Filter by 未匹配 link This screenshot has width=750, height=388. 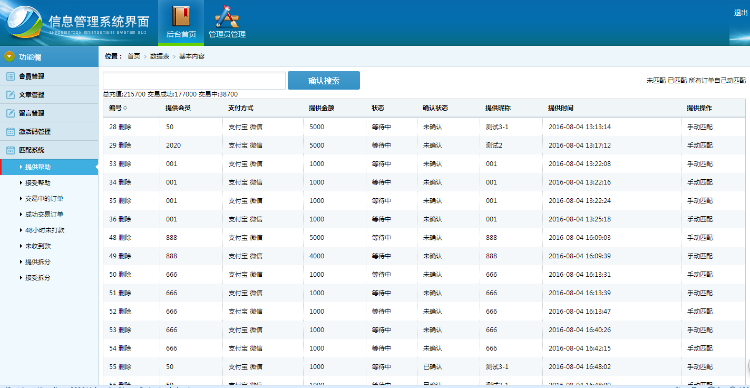click(655, 81)
